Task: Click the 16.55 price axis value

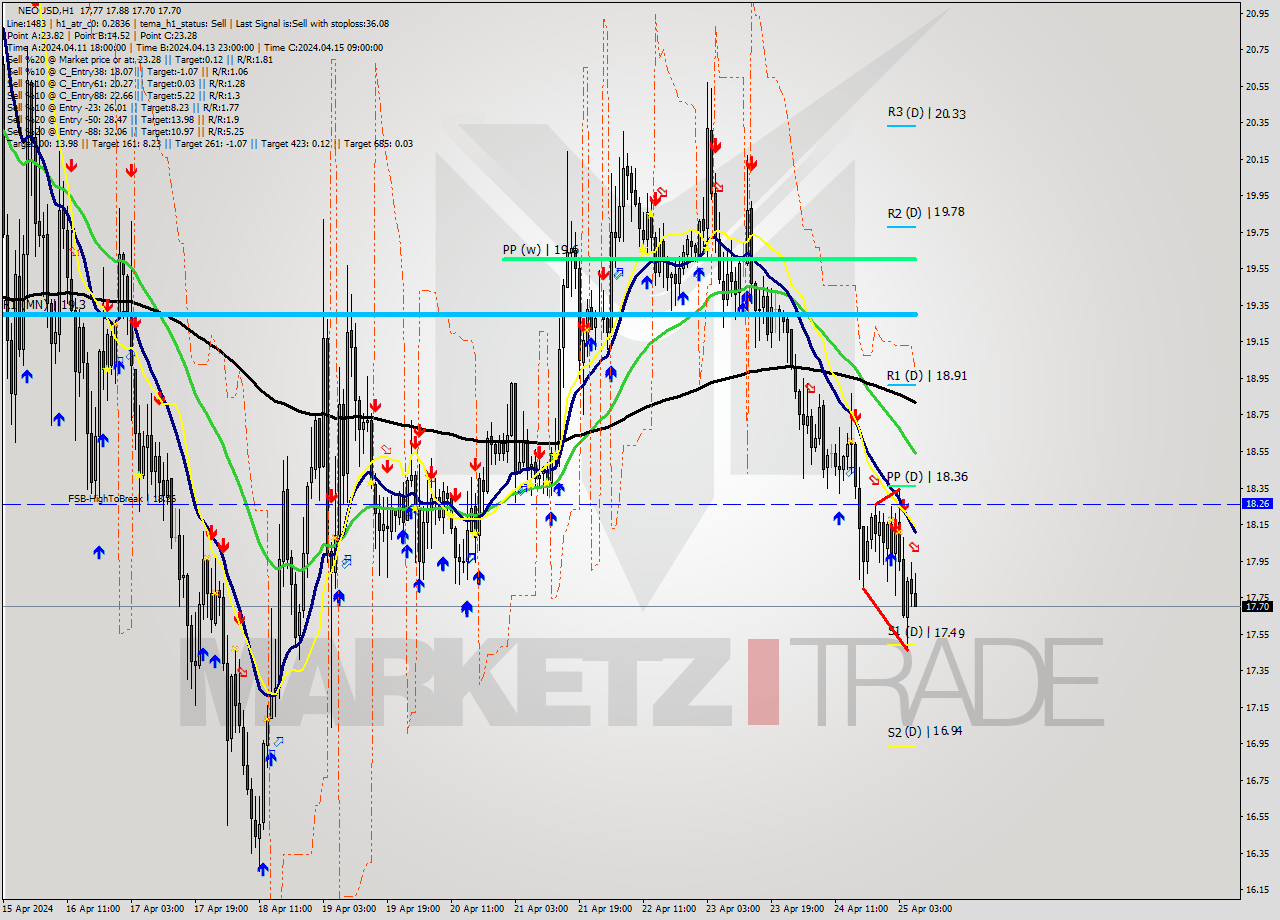Action: pos(1257,816)
